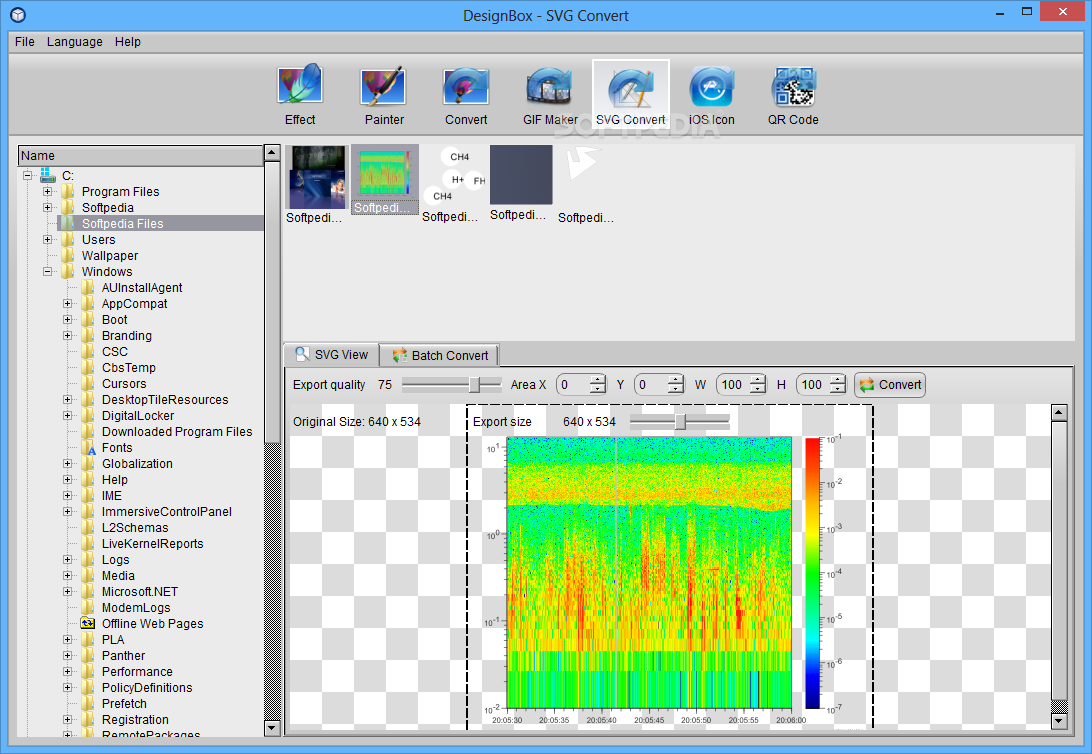The width and height of the screenshot is (1092, 754).
Task: Click folder tree scroll down arrow
Action: pyautogui.click(x=272, y=728)
